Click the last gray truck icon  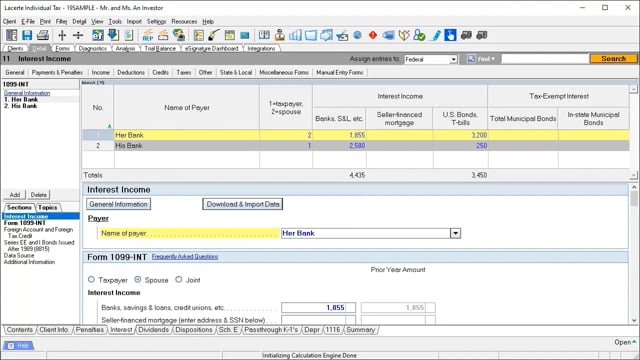(x=482, y=36)
